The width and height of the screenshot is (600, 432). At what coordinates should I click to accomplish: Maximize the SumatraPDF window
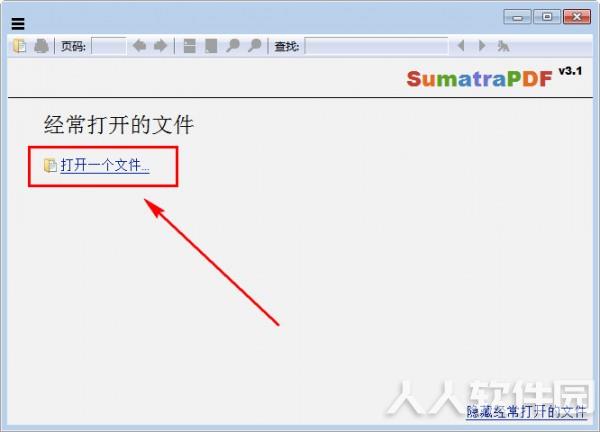click(547, 17)
